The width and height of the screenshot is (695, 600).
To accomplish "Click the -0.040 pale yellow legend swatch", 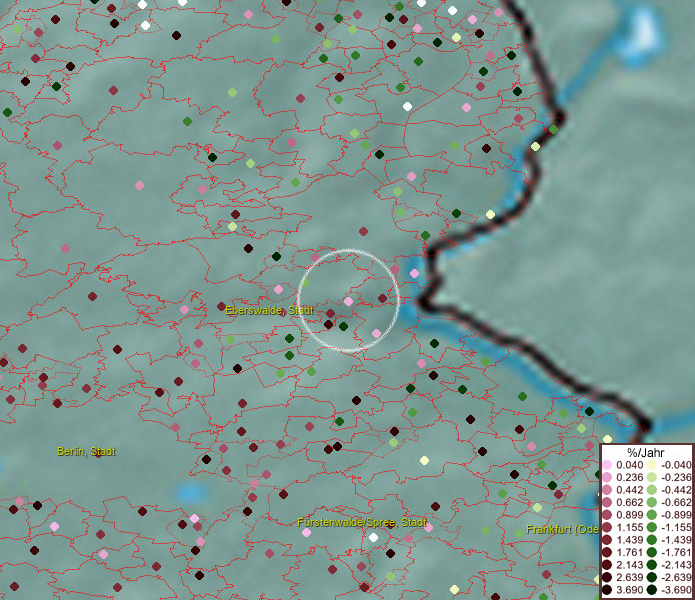I will tap(652, 465).
